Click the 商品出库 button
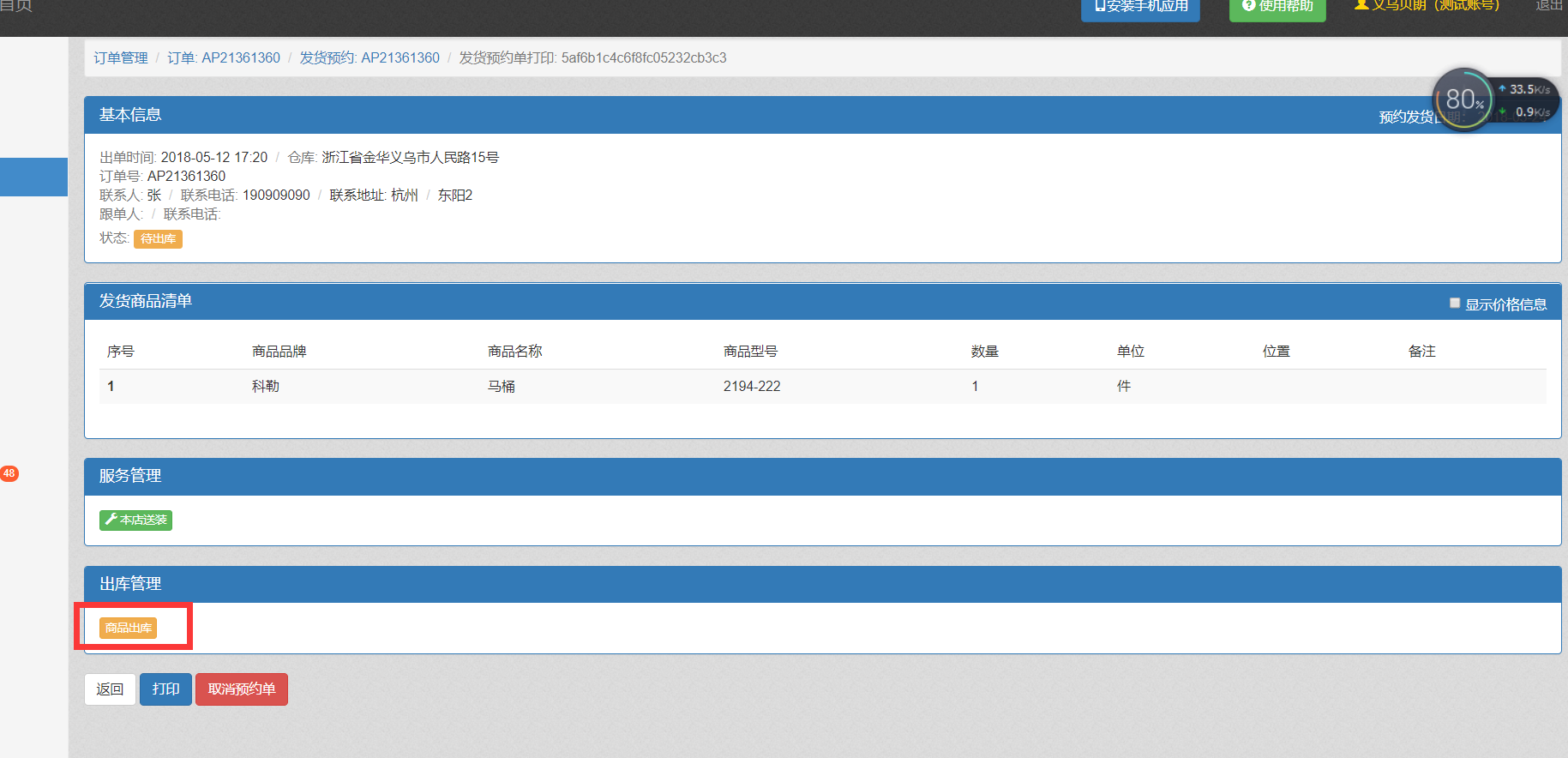1568x758 pixels. point(128,629)
